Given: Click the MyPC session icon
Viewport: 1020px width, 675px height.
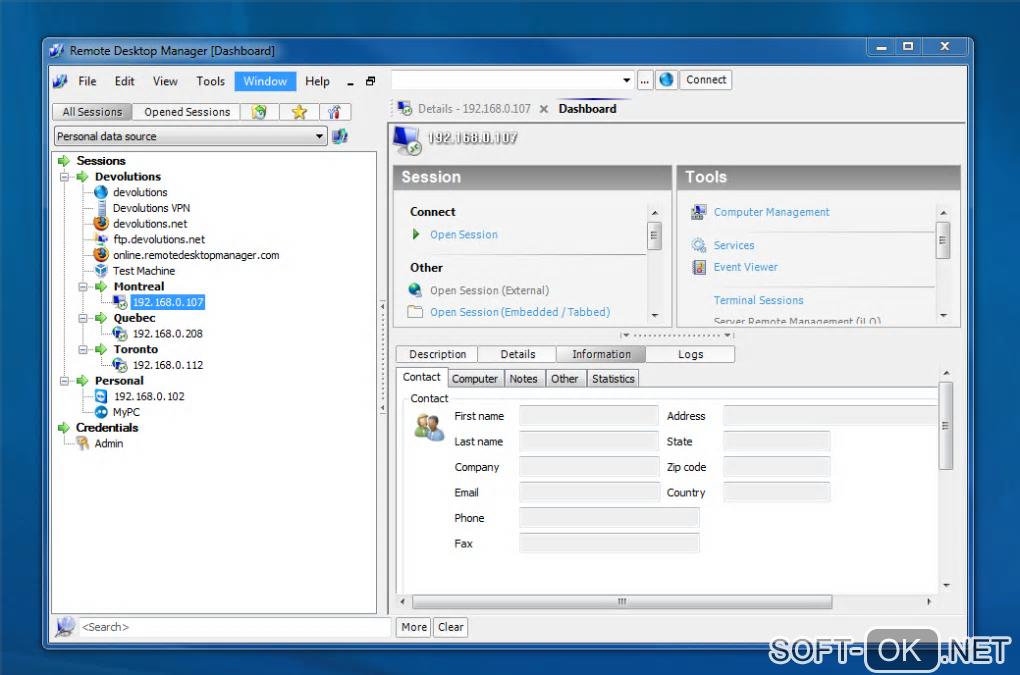Looking at the screenshot, I should 101,412.
